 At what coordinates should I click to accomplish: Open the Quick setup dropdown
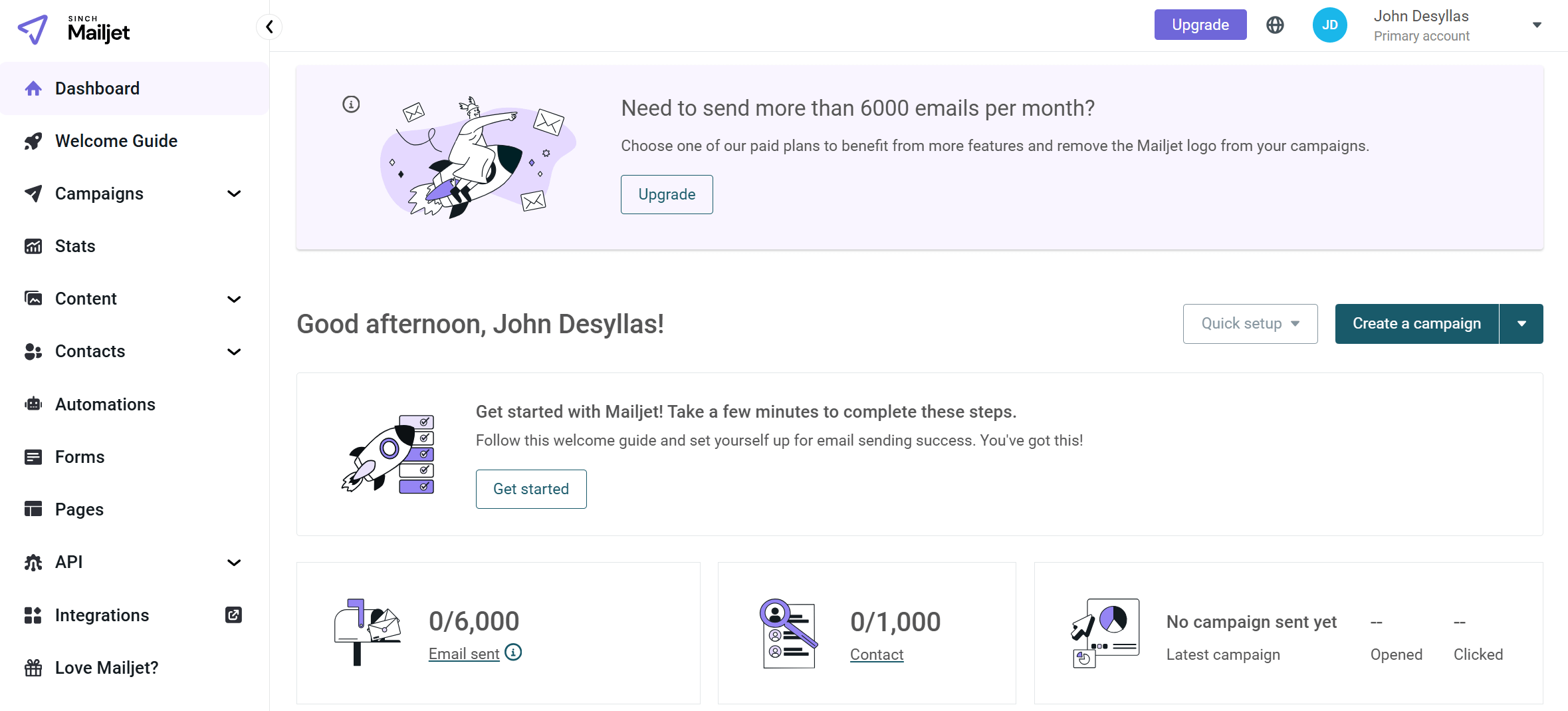pyautogui.click(x=1250, y=323)
